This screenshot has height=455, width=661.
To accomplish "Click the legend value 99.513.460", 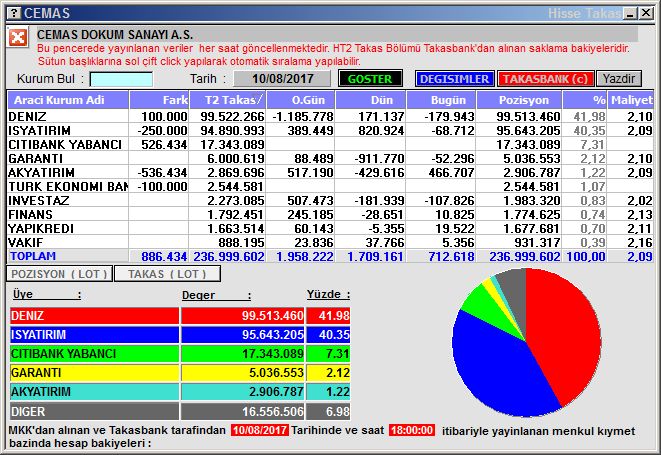I will (272, 315).
